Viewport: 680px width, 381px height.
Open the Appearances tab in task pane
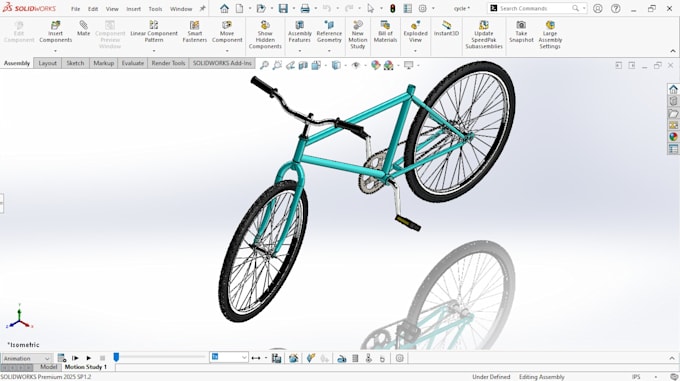coord(673,137)
